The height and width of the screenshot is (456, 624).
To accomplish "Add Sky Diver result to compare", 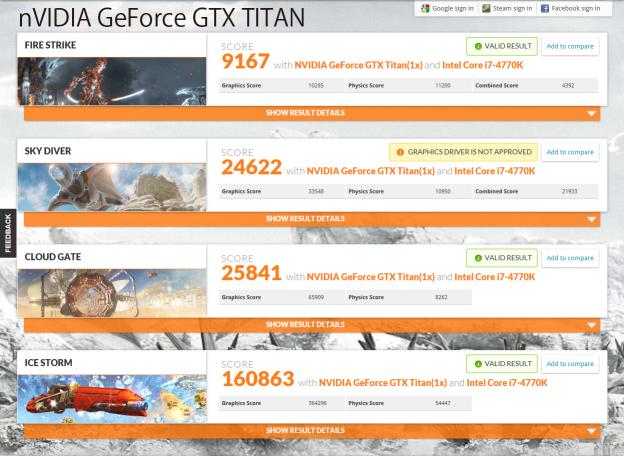I will [570, 152].
